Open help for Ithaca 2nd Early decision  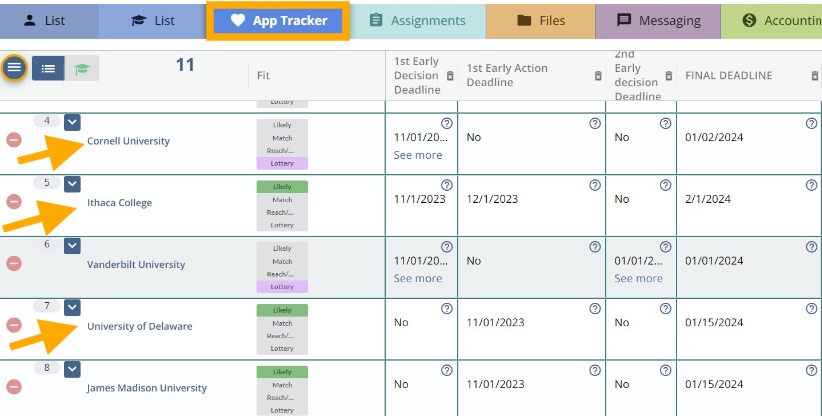tap(665, 185)
